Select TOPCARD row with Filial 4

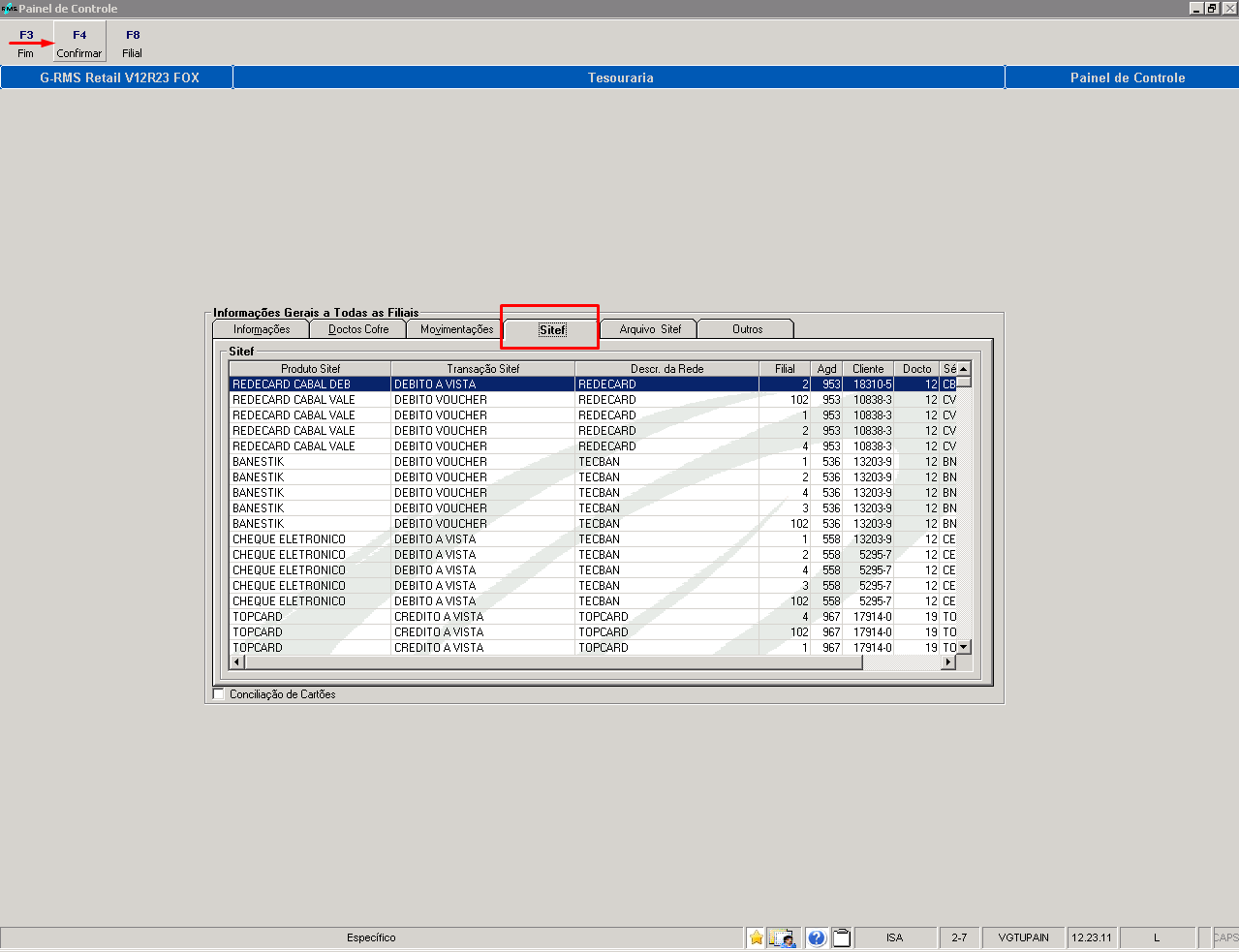pos(592,616)
